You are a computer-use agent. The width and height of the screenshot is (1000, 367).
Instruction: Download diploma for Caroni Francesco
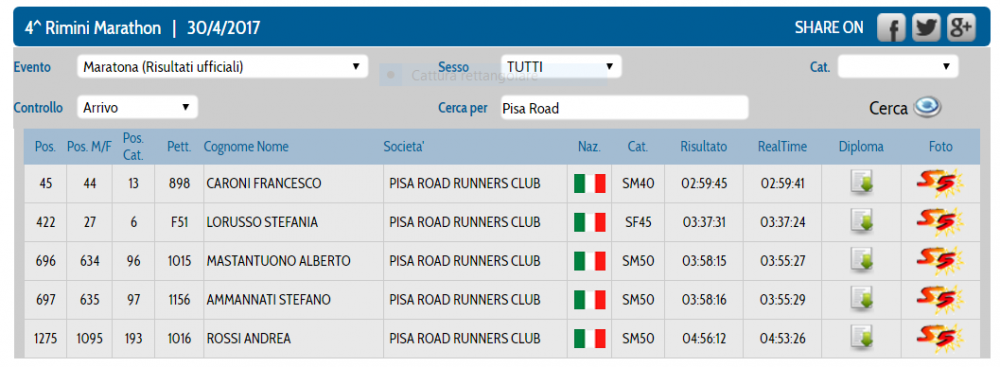click(862, 184)
